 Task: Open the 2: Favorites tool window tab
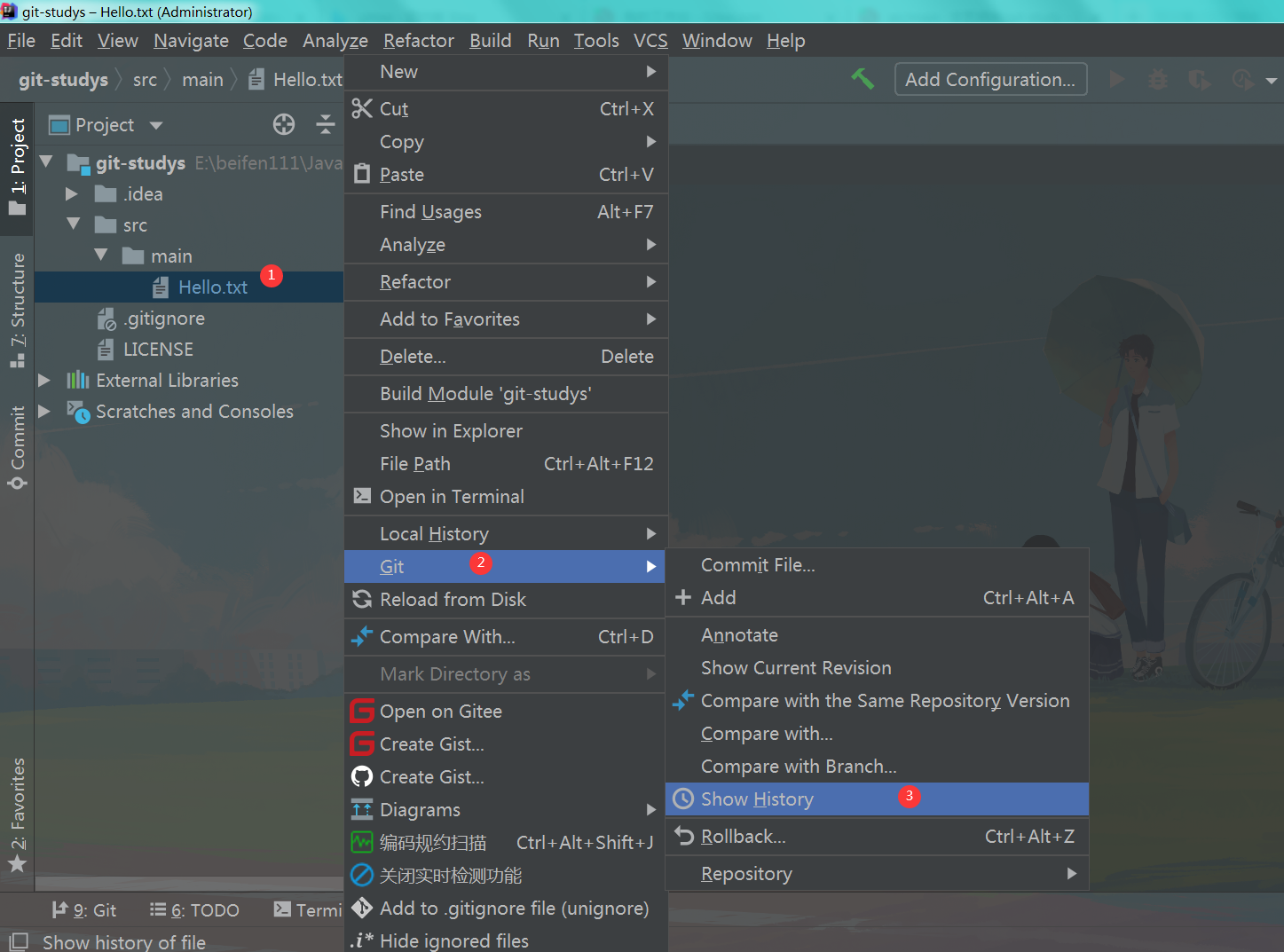tap(18, 814)
